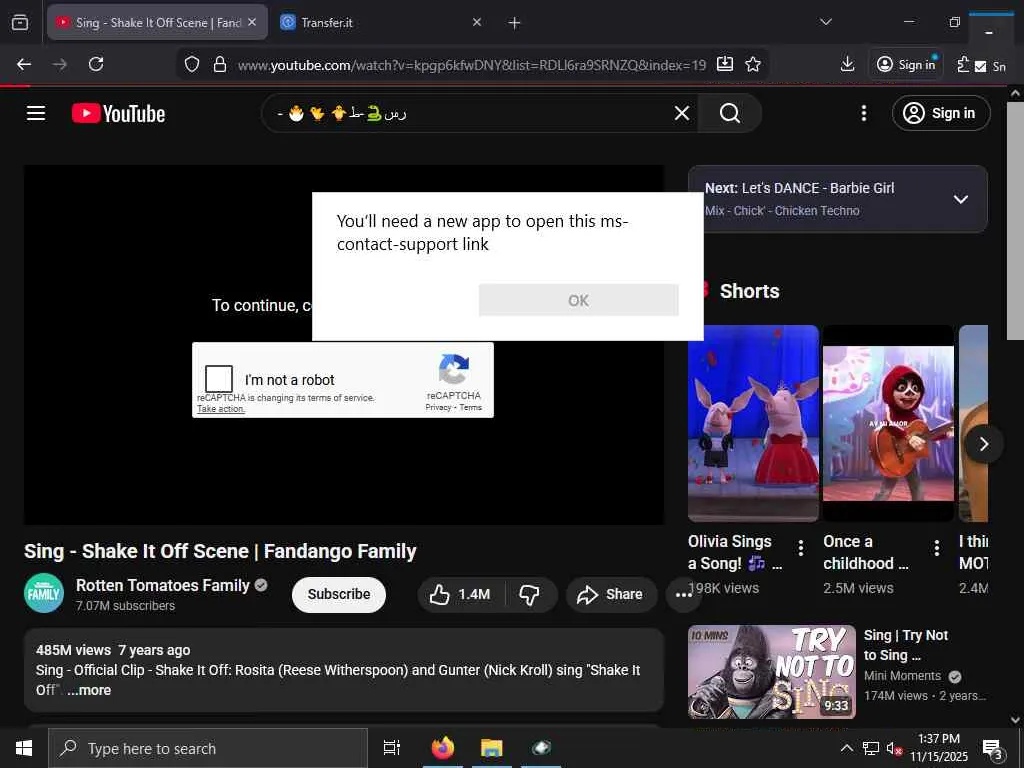Run search with magnifier button

coord(729,114)
